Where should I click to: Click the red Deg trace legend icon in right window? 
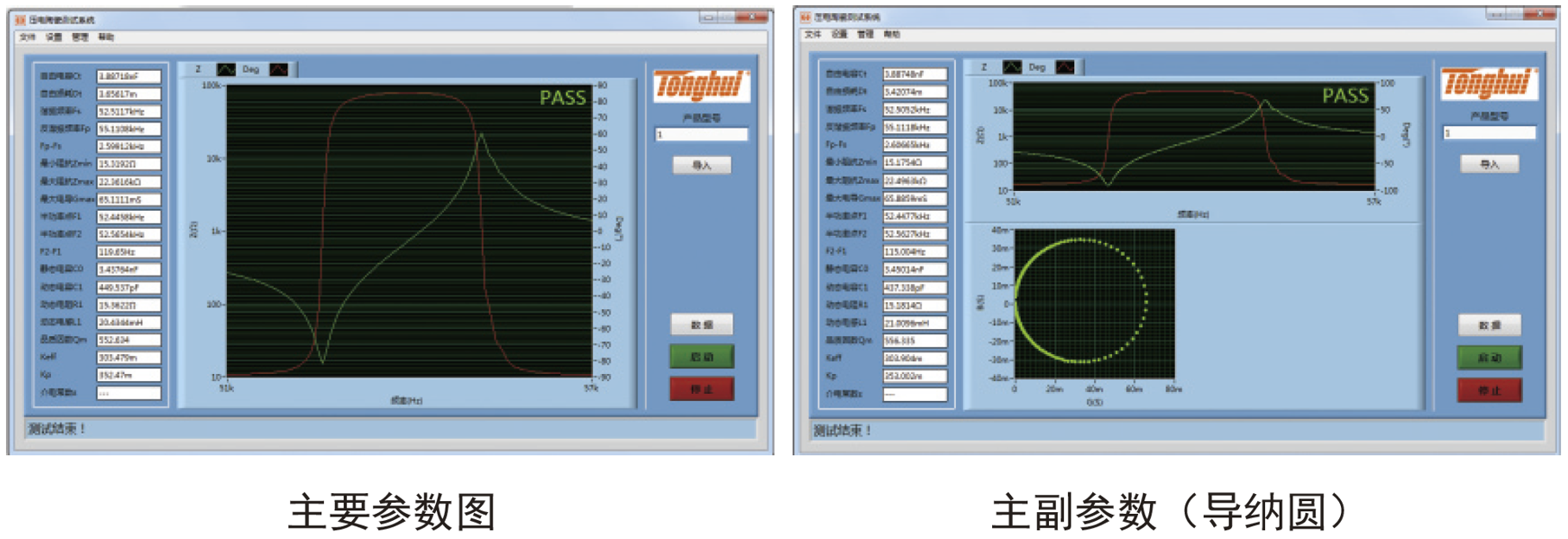point(1065,67)
